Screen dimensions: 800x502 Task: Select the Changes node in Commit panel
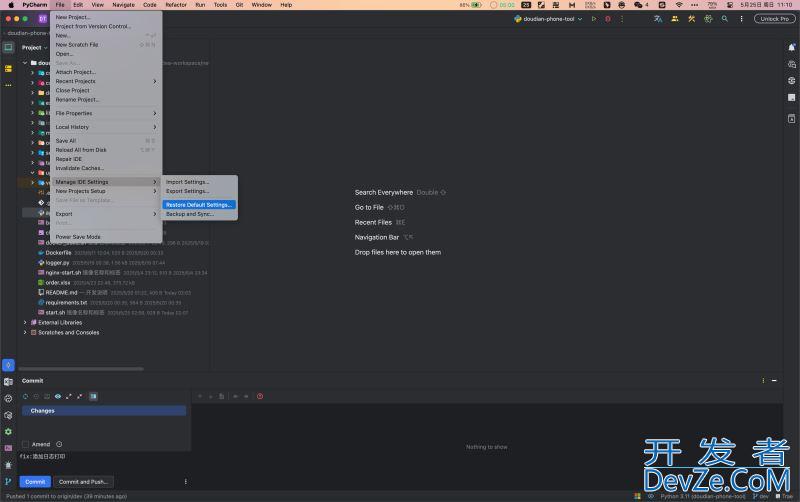tap(104, 411)
